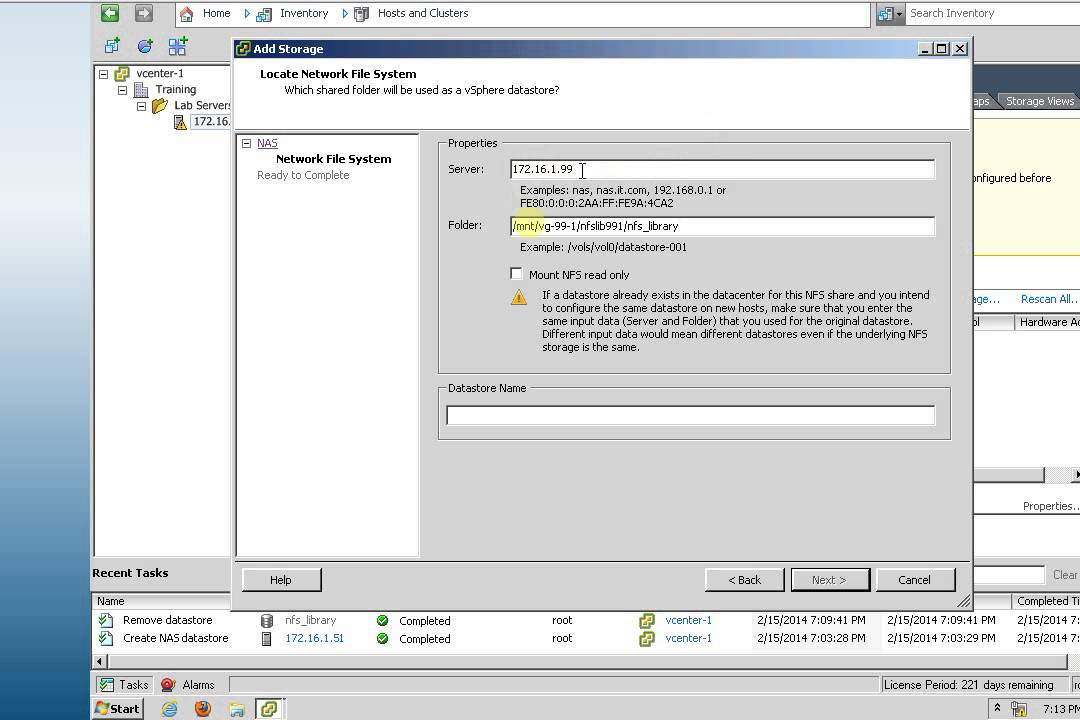Click the Rescan All link
The height and width of the screenshot is (720, 1080).
[x=1049, y=299]
